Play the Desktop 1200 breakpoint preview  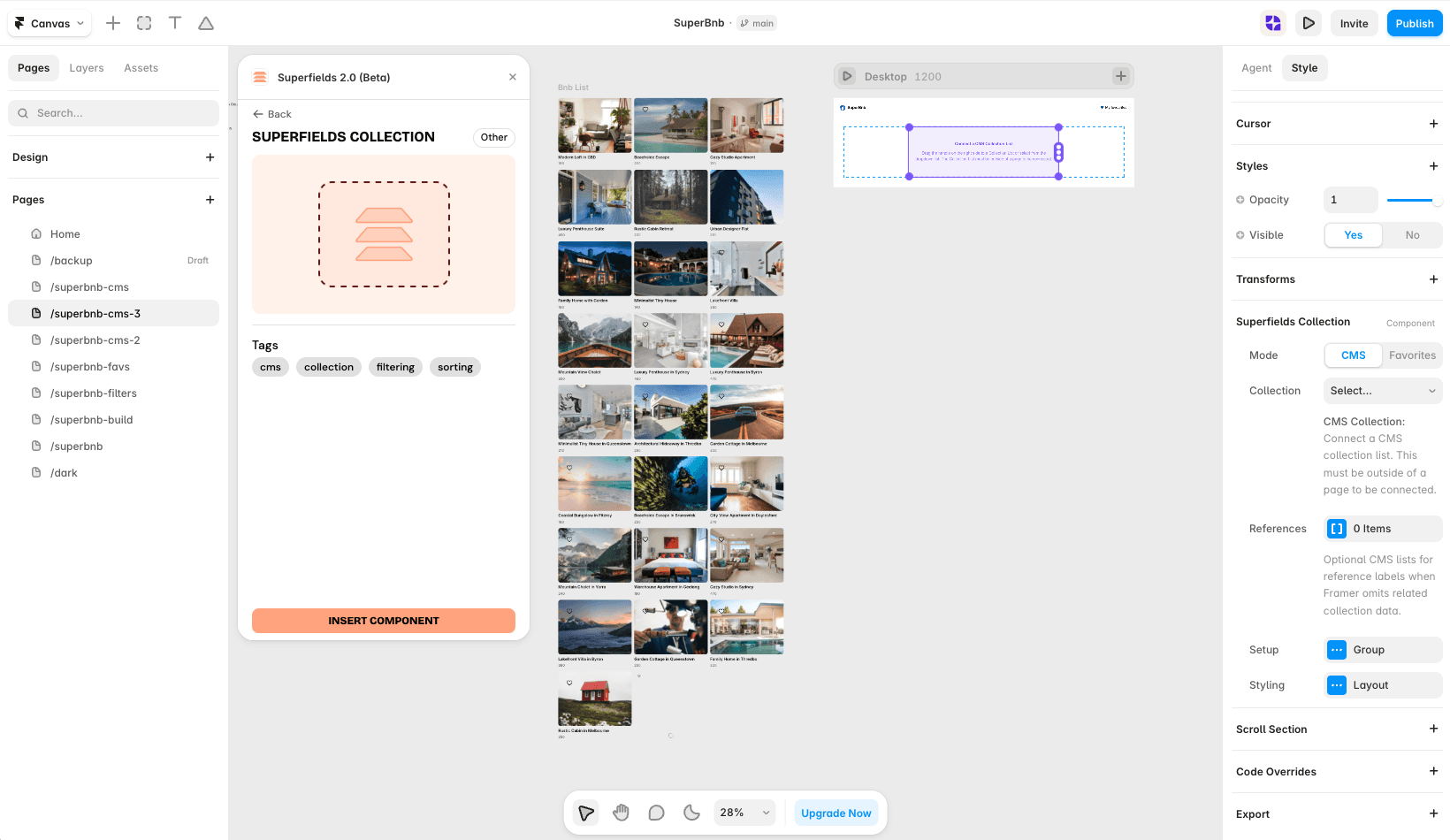[x=847, y=76]
